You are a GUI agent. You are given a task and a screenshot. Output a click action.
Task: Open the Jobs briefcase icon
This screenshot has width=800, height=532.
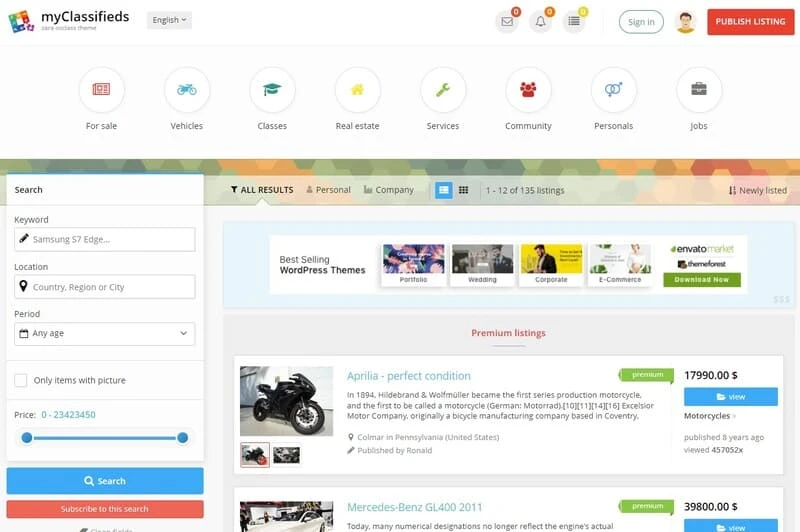coord(699,90)
